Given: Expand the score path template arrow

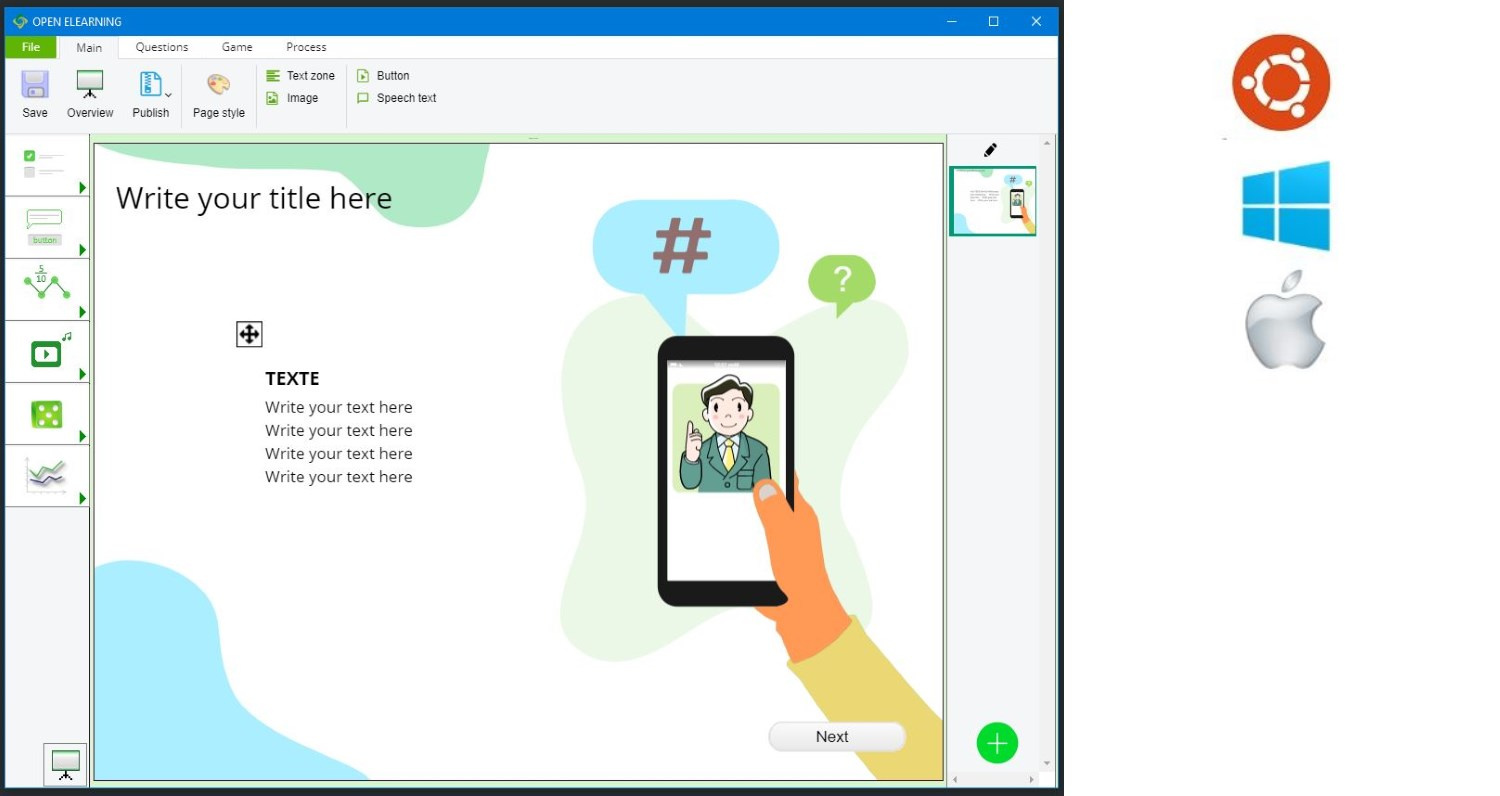Looking at the screenshot, I should (83, 312).
